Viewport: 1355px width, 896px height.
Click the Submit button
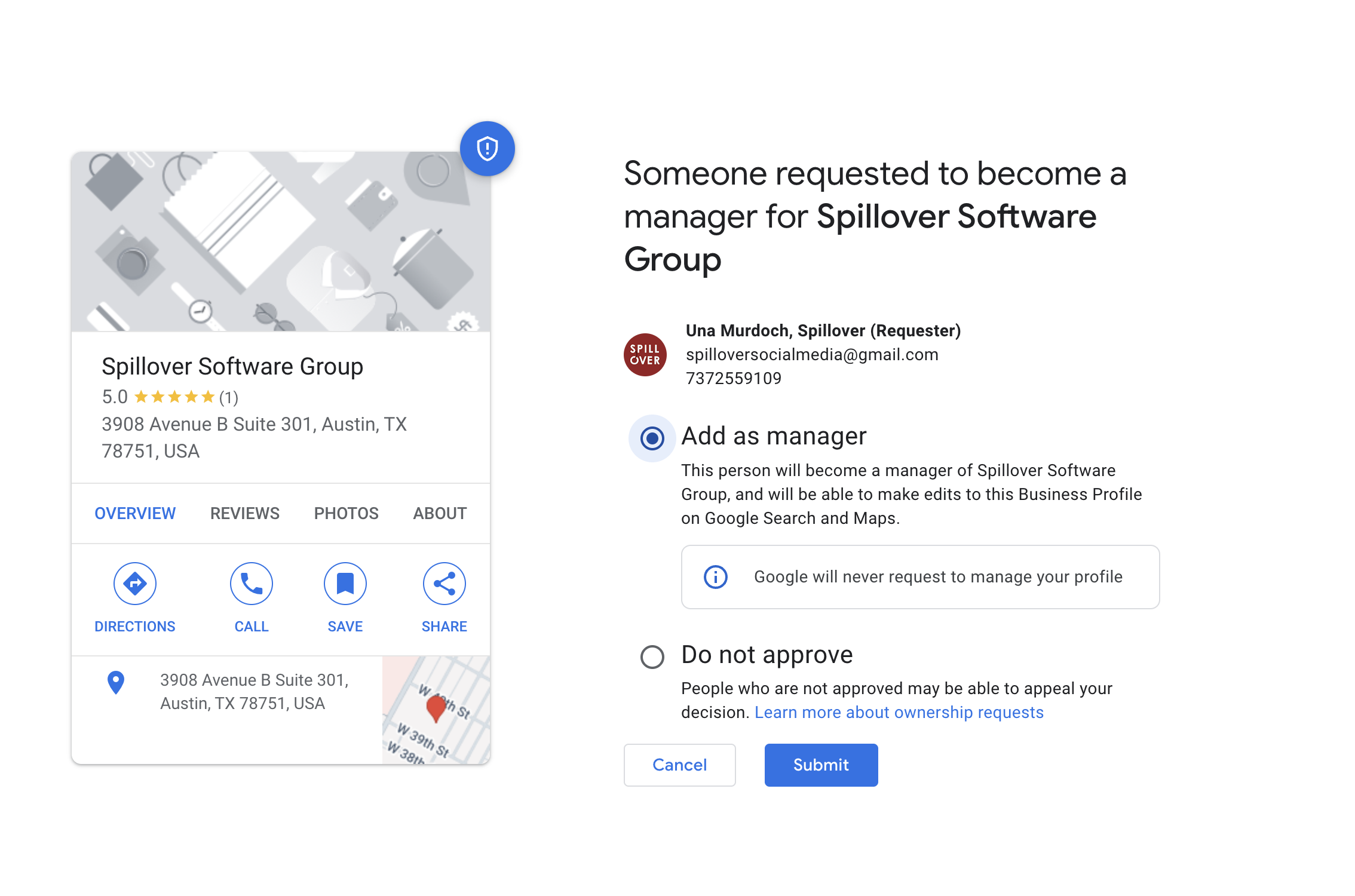click(x=821, y=765)
